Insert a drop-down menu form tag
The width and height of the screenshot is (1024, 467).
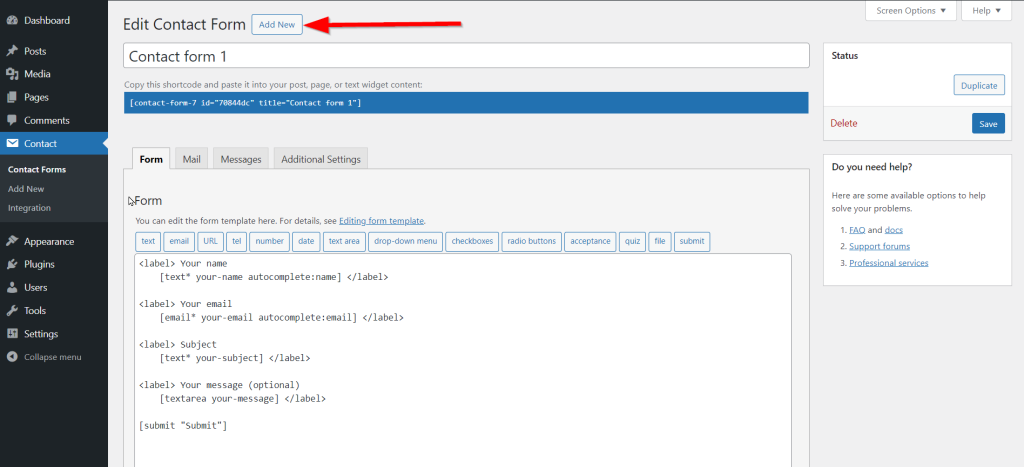coord(405,241)
